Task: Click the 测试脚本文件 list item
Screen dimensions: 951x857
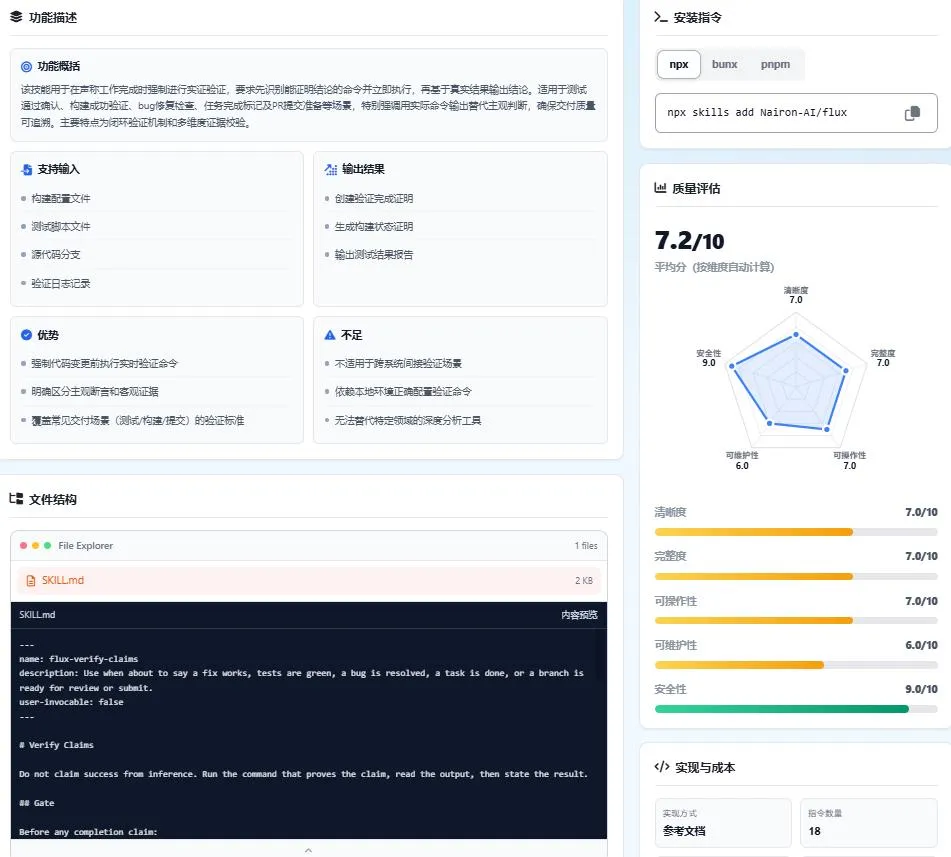Action: (61, 226)
